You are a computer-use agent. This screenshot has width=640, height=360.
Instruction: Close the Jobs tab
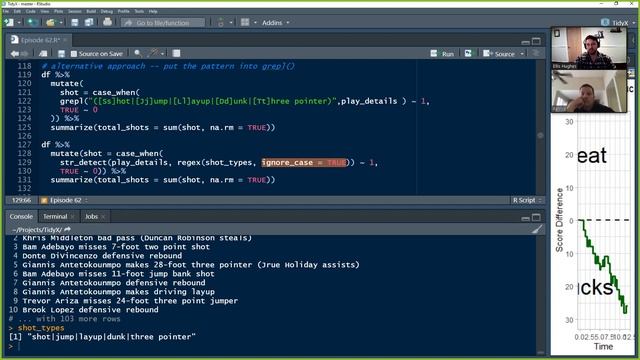point(103,217)
